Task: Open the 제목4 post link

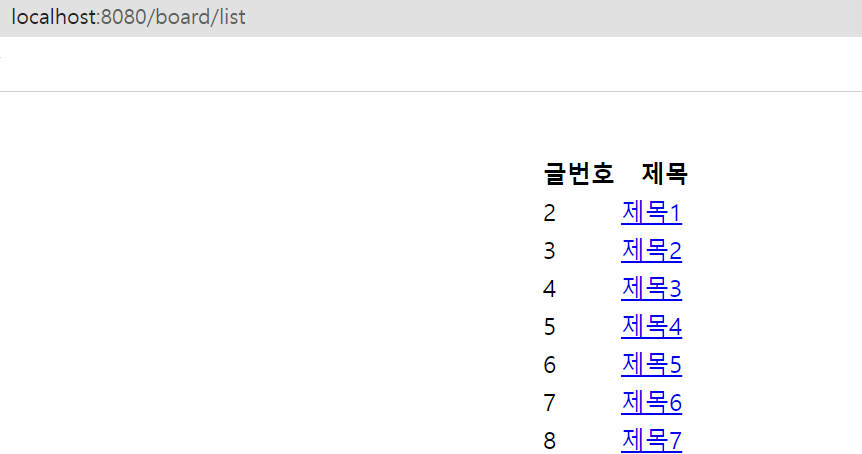Action: pos(651,326)
